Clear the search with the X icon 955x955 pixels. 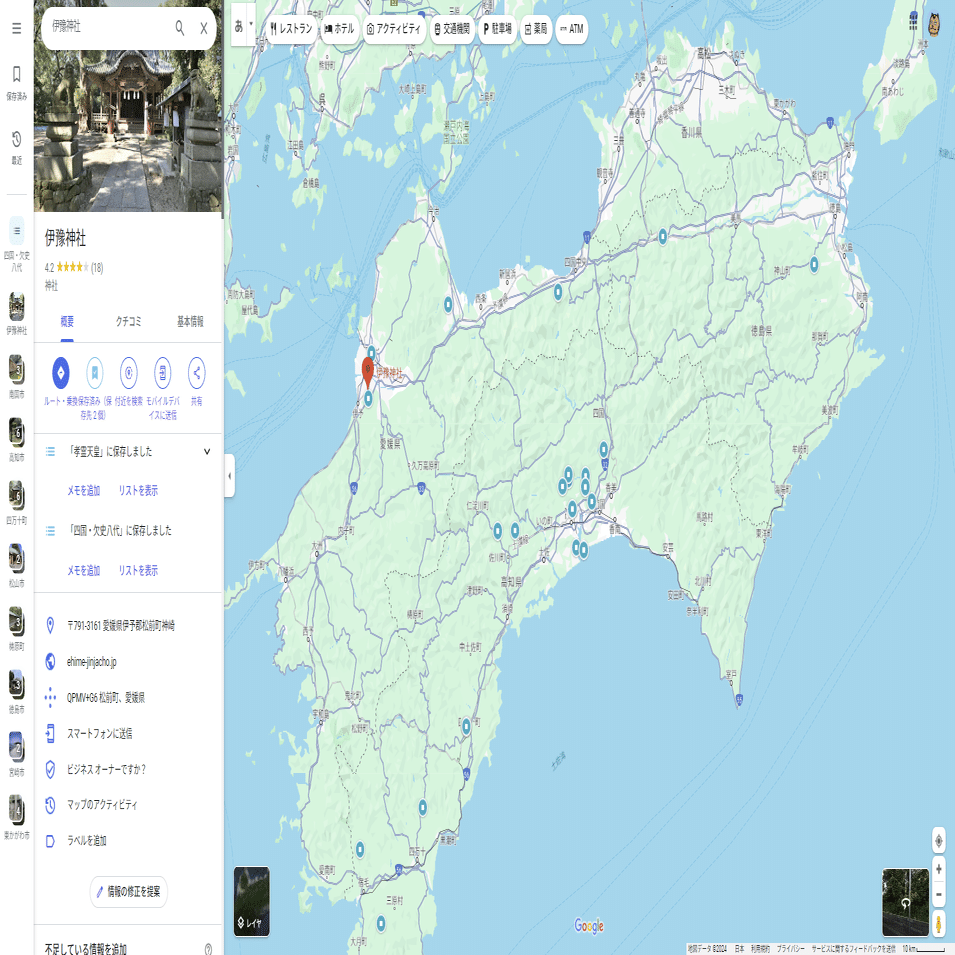pyautogui.click(x=204, y=28)
